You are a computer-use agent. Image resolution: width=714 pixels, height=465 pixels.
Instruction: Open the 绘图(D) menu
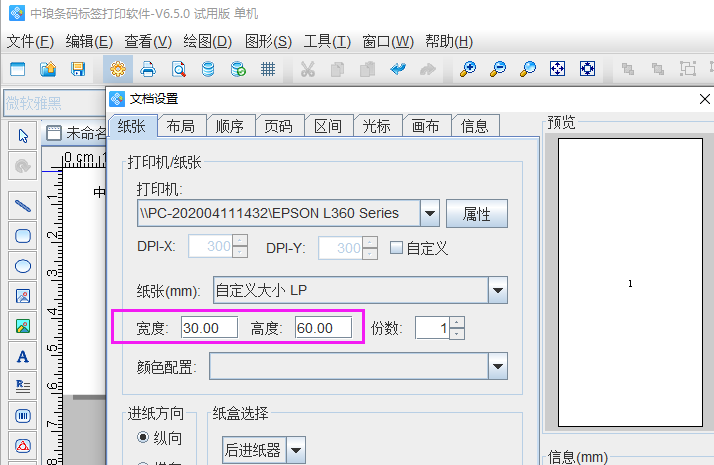(208, 42)
